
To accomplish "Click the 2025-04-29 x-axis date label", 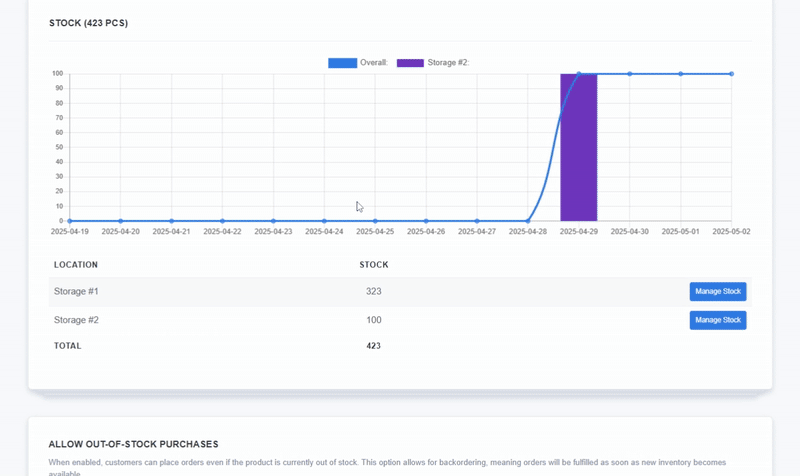I will (x=579, y=232).
